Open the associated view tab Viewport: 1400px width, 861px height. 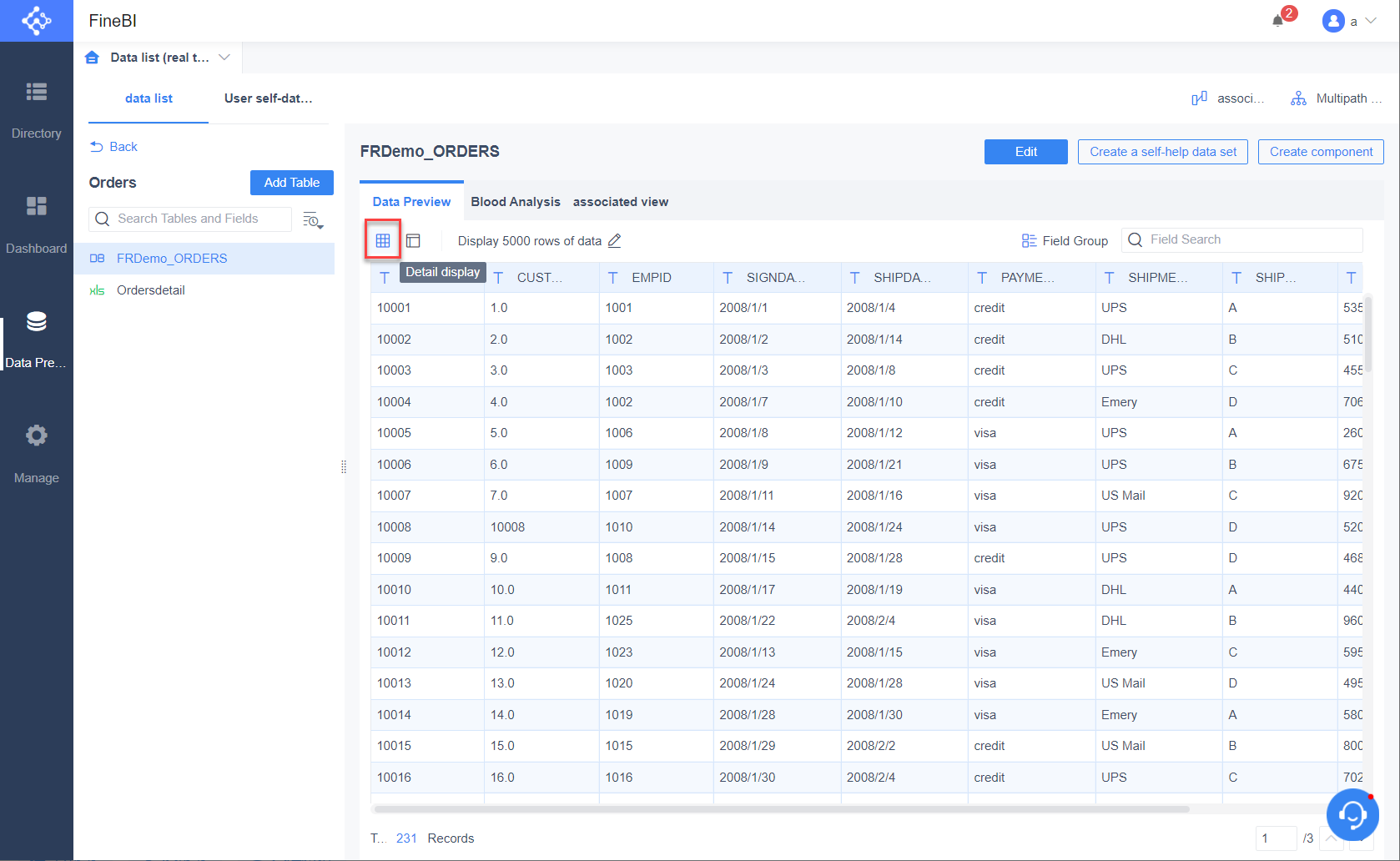tap(620, 202)
